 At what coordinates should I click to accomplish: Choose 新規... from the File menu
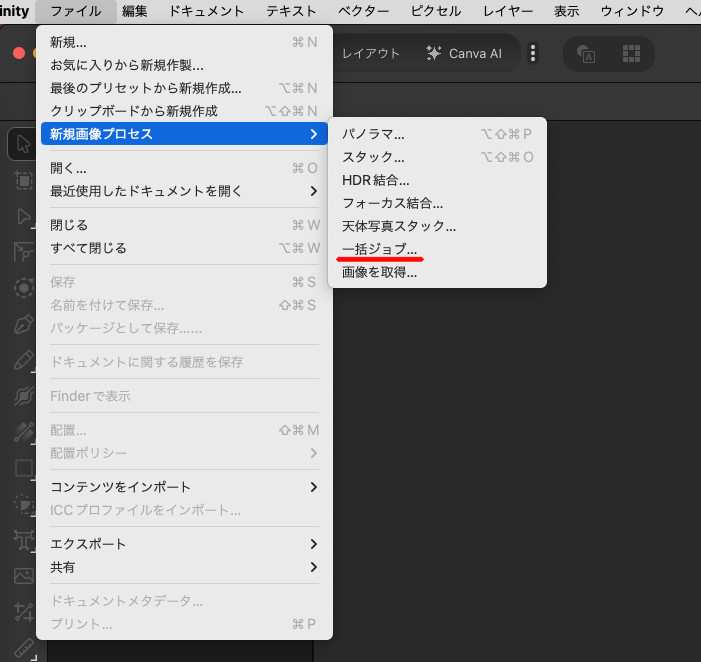(x=184, y=42)
